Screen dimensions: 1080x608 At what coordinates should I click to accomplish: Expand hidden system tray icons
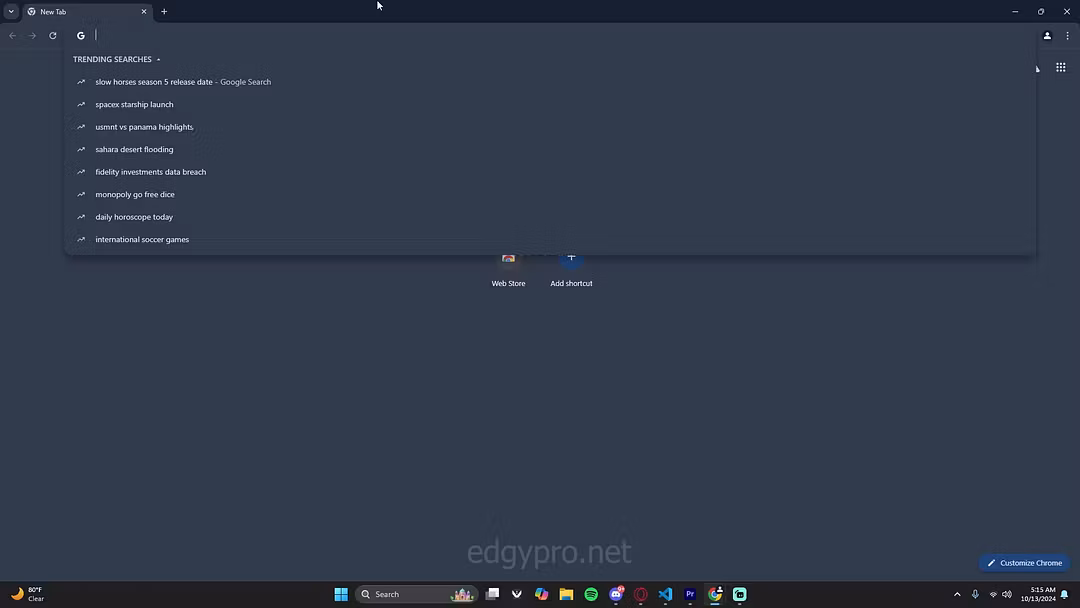click(x=957, y=594)
